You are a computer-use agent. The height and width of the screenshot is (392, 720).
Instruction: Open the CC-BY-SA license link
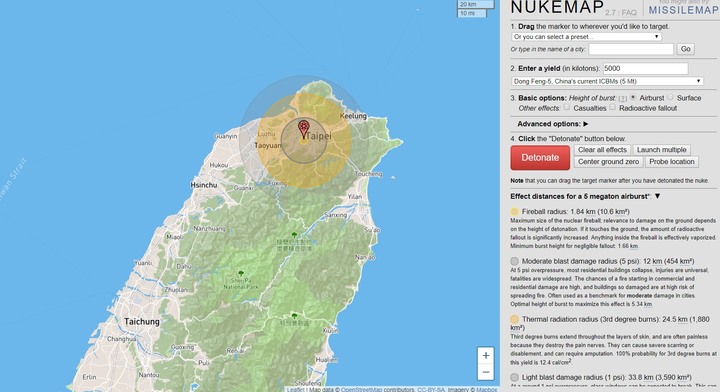(x=431, y=389)
